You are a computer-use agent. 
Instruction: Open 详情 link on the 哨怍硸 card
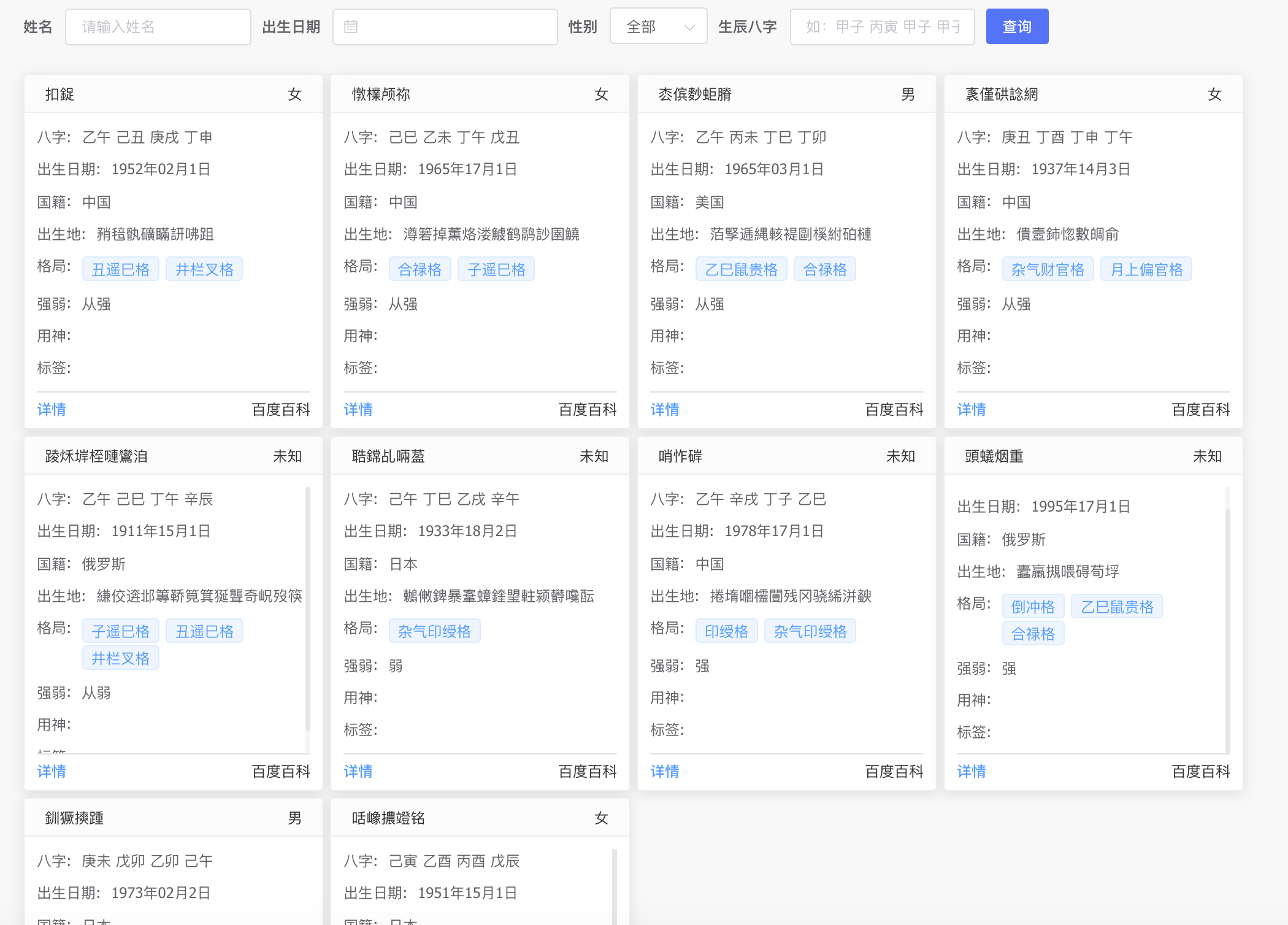pyautogui.click(x=665, y=772)
